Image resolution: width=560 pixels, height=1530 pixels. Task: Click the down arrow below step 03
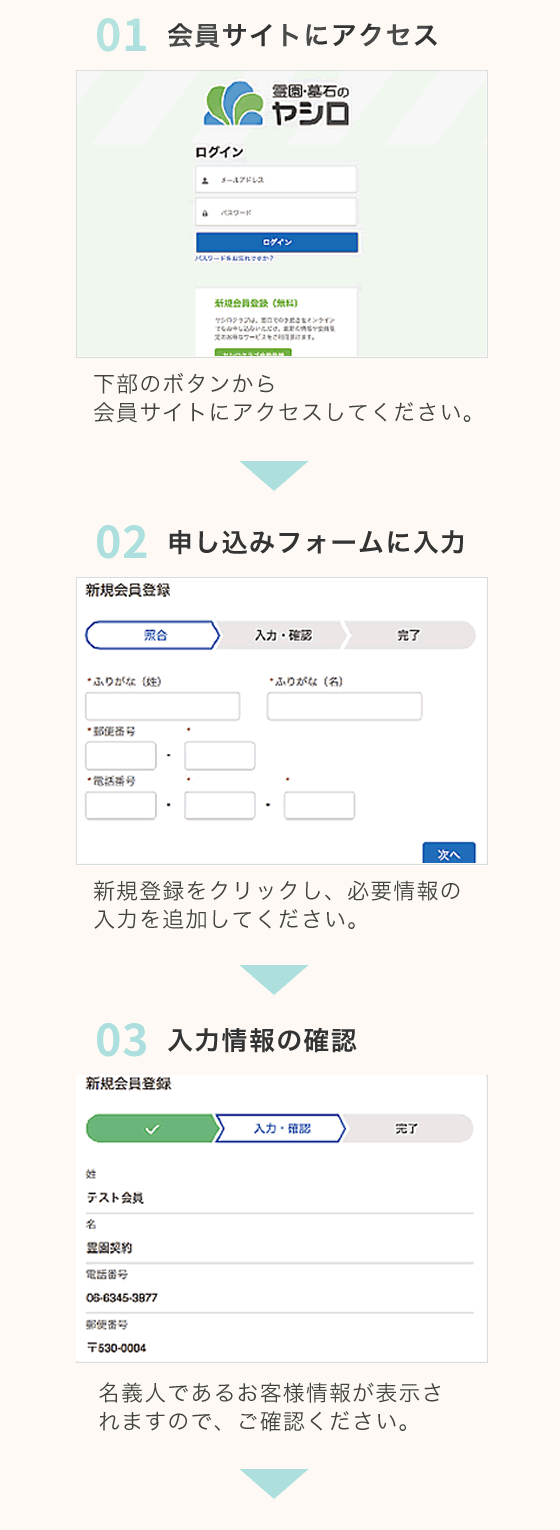pos(274,1483)
